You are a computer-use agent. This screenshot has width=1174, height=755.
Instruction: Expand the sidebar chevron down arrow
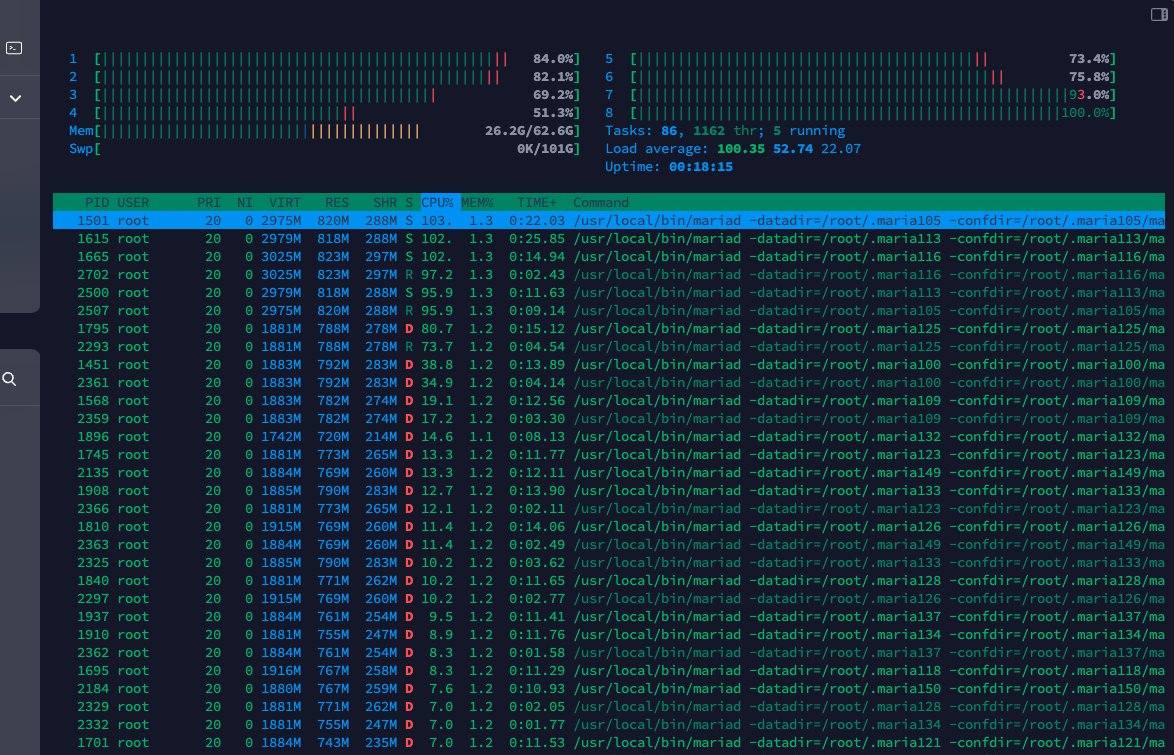15,98
